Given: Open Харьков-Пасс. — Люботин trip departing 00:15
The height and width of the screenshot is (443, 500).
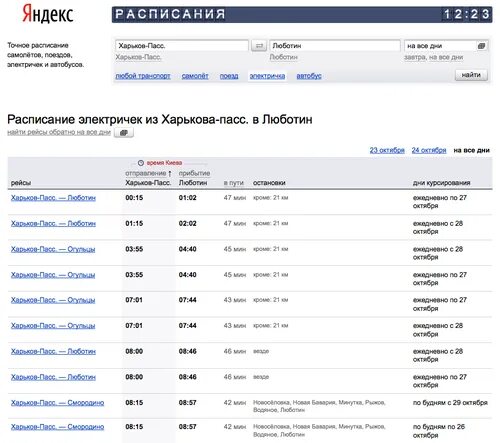Looking at the screenshot, I should point(53,198).
